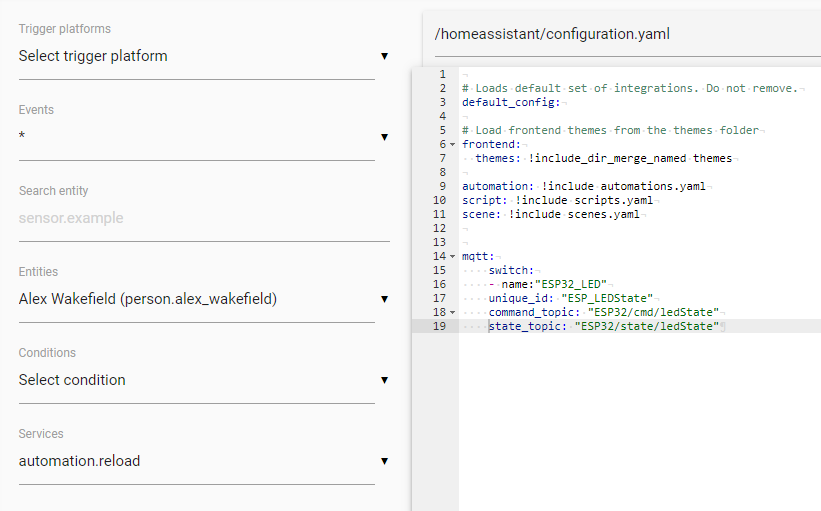Click the switch: line under mqtt
Image resolution: width=821 pixels, height=511 pixels.
tap(511, 270)
